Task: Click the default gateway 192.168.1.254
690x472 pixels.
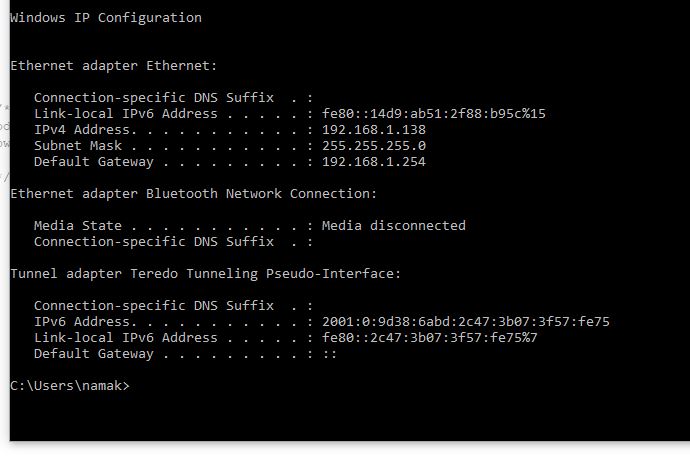Action: point(374,161)
